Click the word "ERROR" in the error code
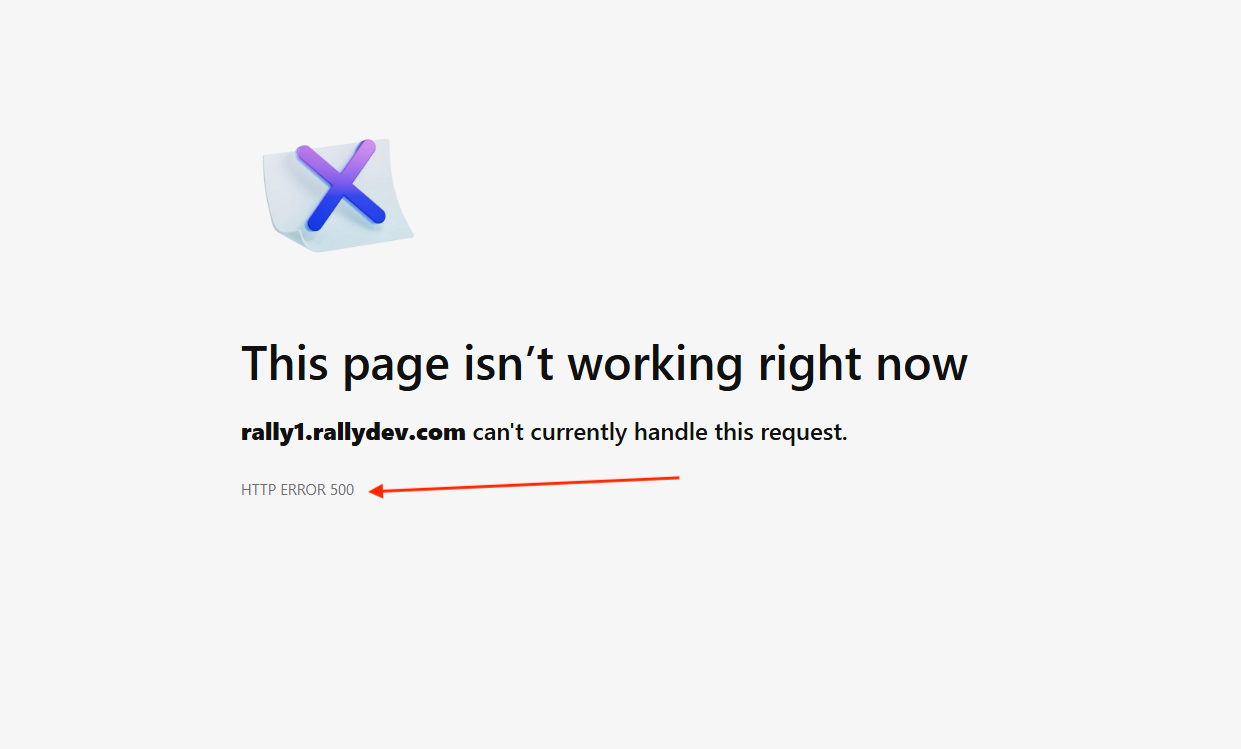The image size is (1241, 749). [x=304, y=490]
